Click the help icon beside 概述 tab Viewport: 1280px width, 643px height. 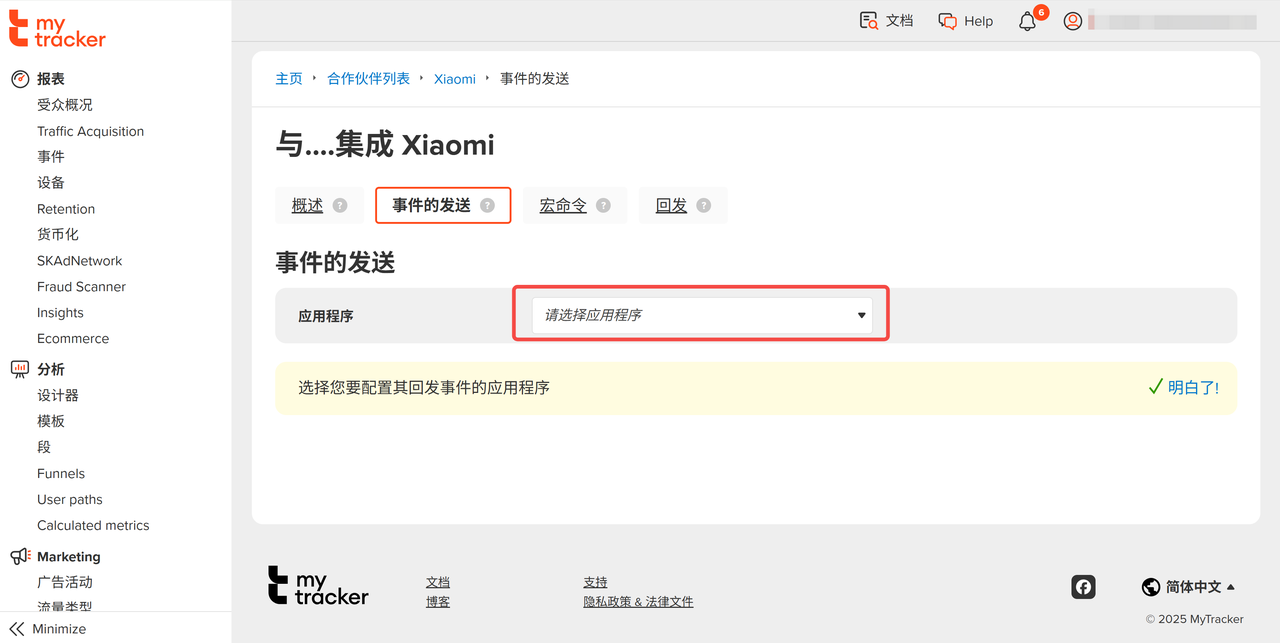click(x=340, y=205)
